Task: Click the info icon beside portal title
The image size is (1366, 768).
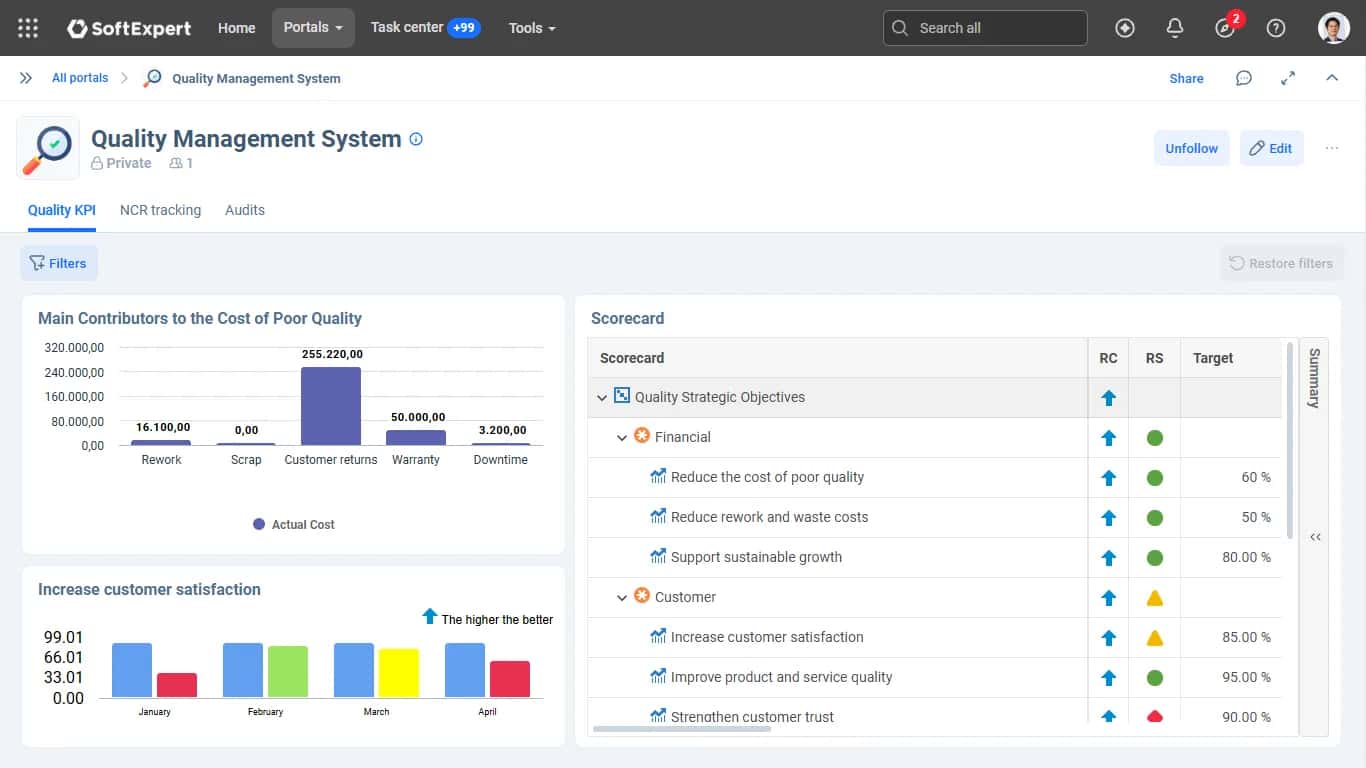Action: (416, 139)
